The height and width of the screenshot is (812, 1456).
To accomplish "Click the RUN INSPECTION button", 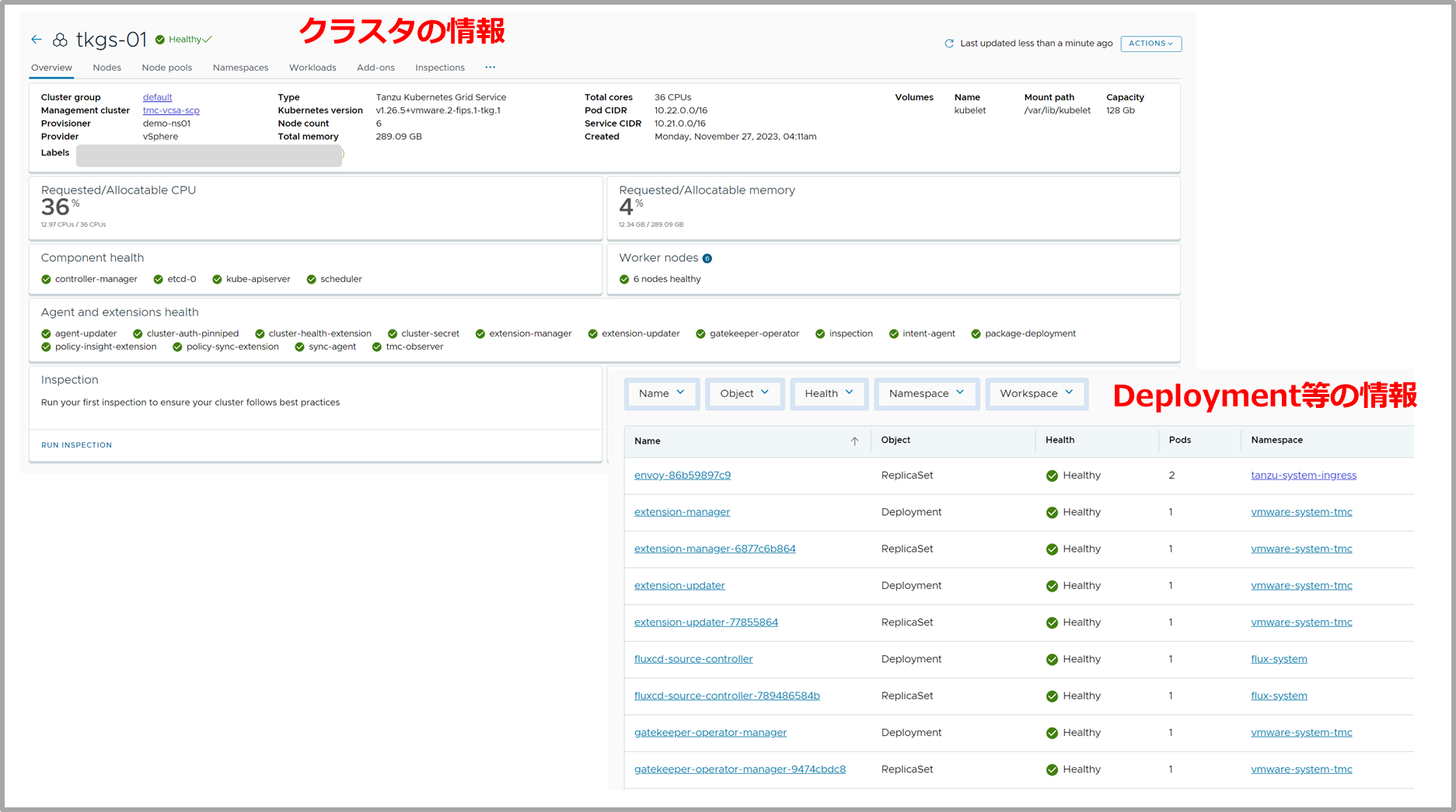I will click(76, 445).
